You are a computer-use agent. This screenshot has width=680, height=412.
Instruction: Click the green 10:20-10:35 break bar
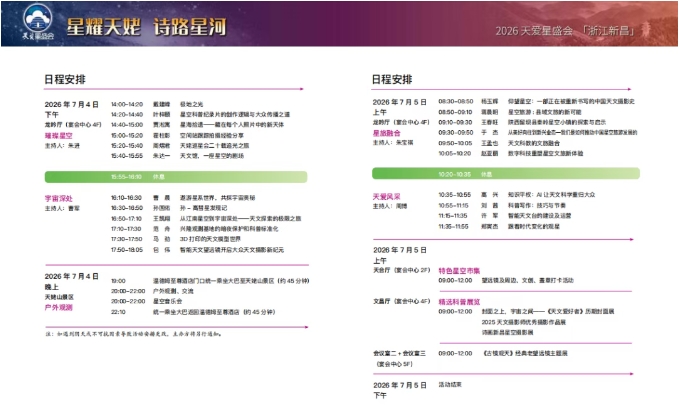(506, 174)
